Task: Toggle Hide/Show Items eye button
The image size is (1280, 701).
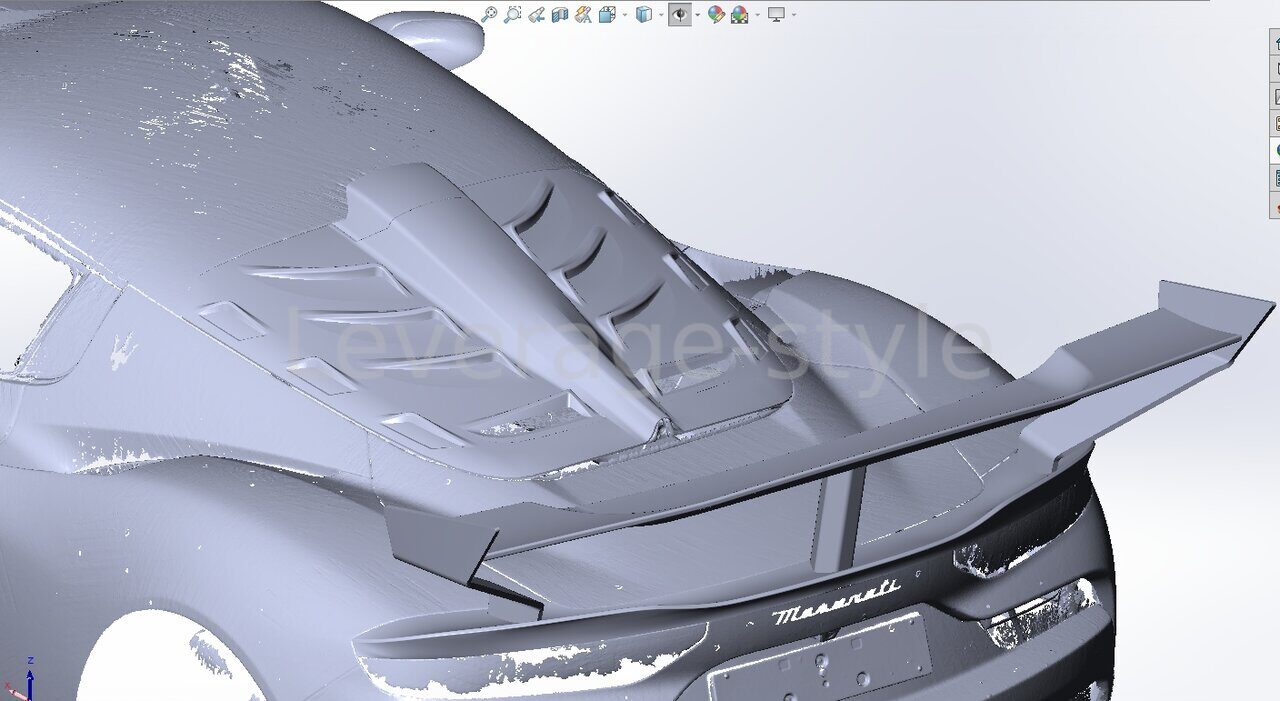Action: (x=679, y=14)
